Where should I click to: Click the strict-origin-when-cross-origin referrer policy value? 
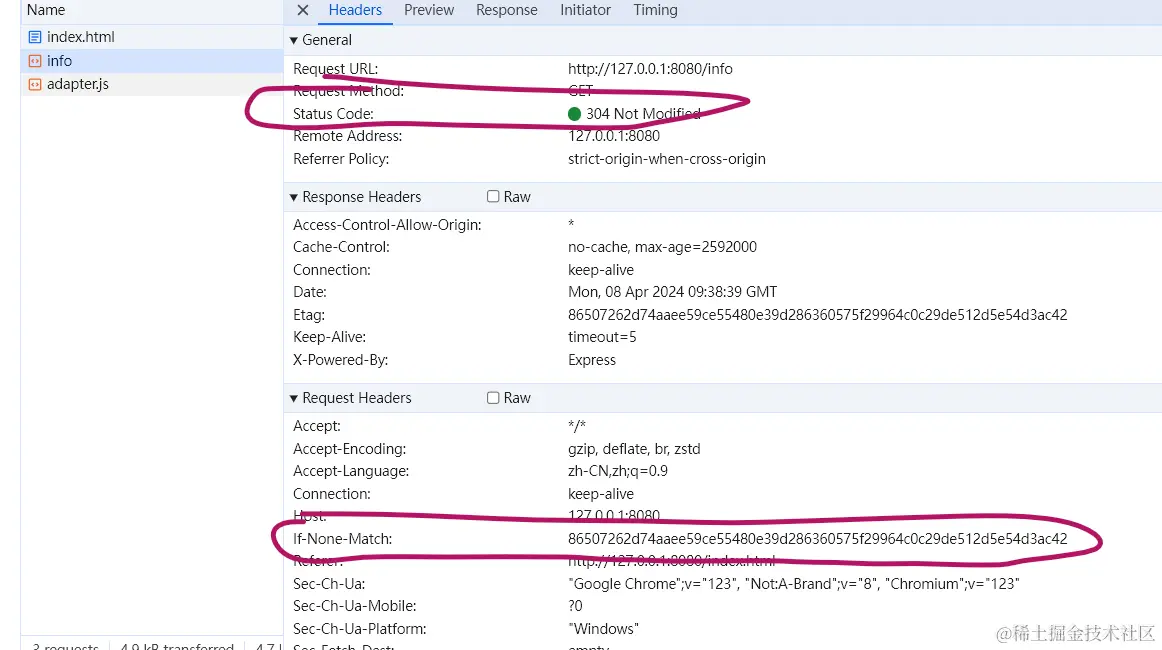666,159
